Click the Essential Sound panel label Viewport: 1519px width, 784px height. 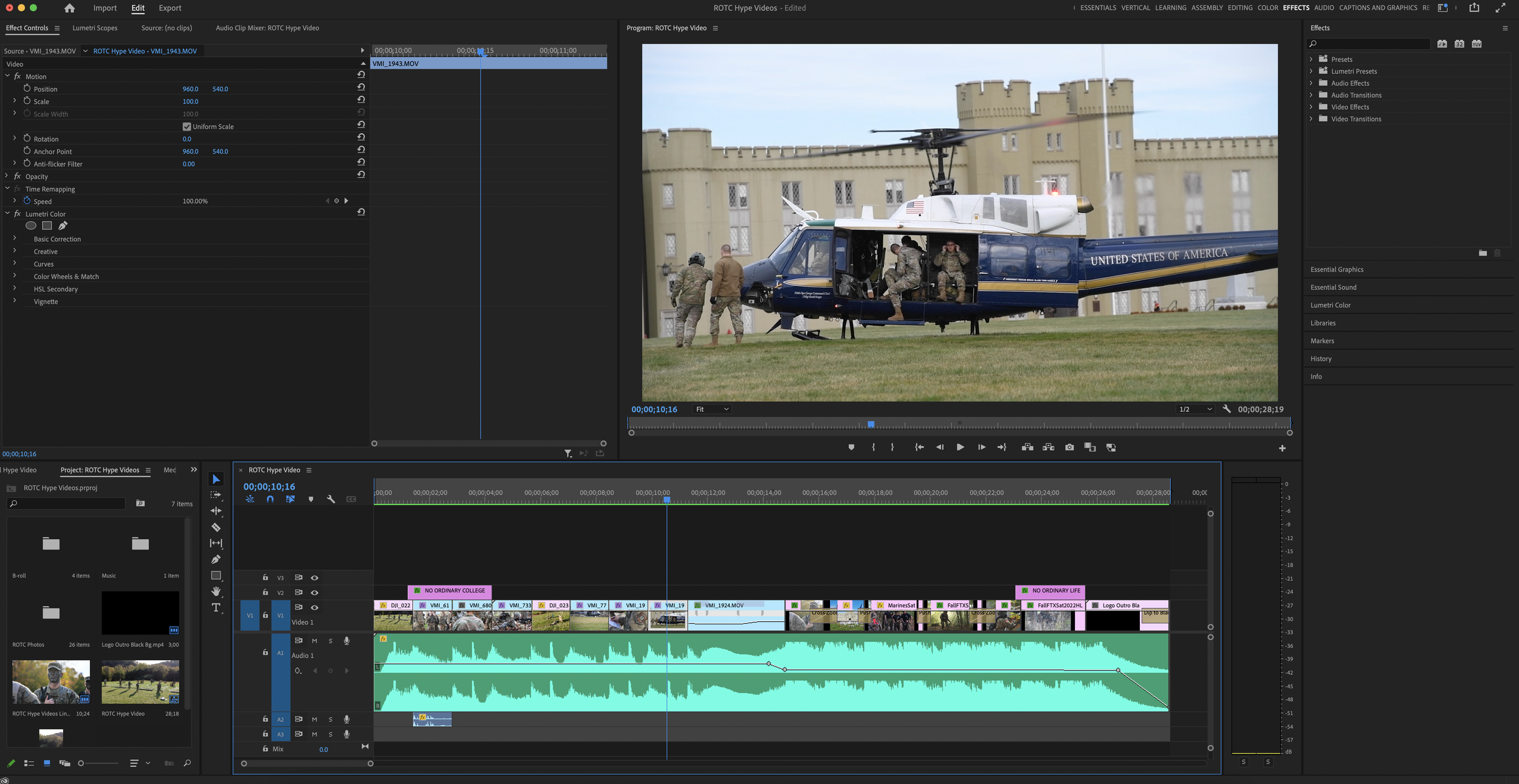(1333, 287)
